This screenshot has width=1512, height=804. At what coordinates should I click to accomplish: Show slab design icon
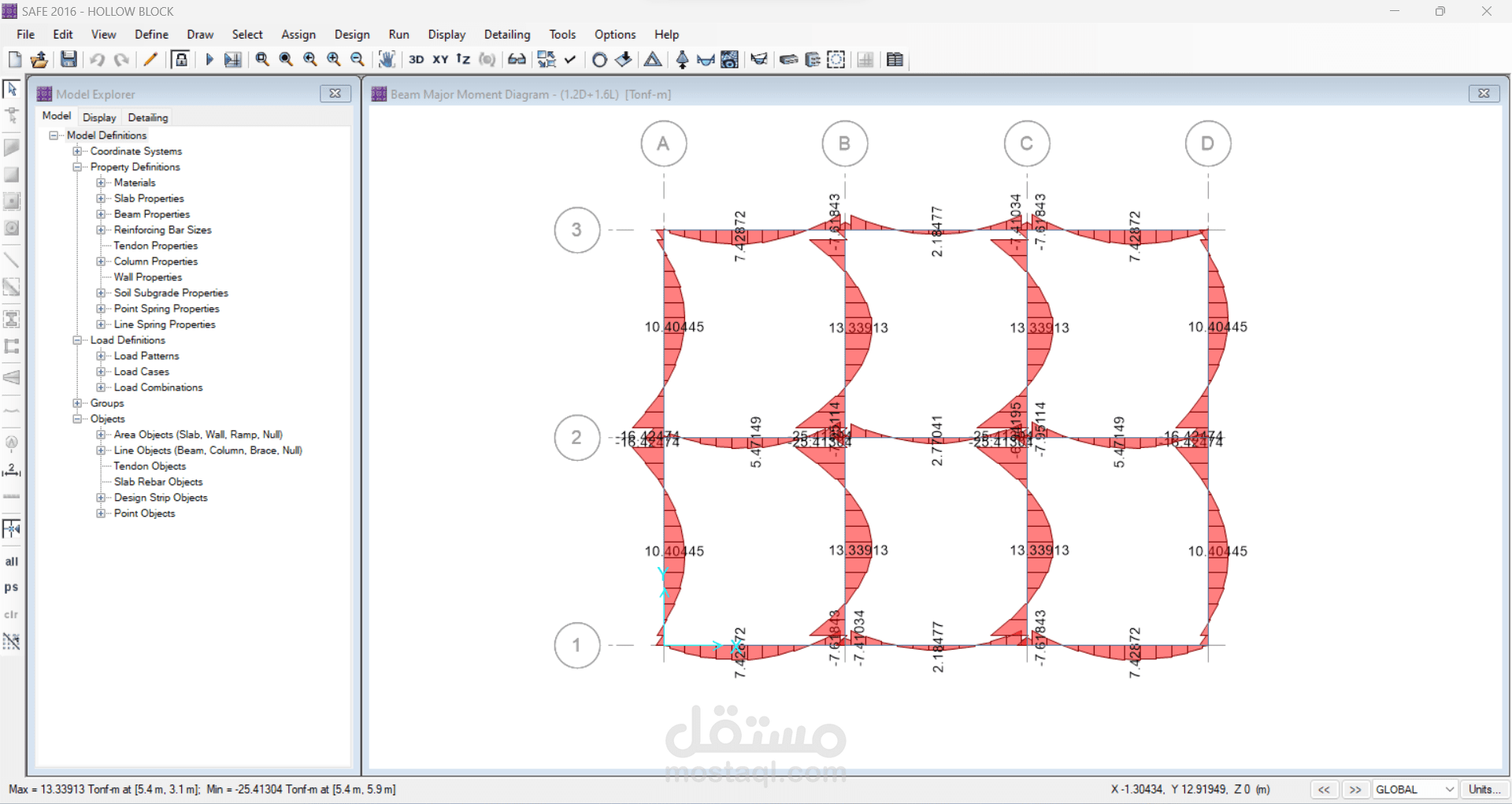pos(788,60)
